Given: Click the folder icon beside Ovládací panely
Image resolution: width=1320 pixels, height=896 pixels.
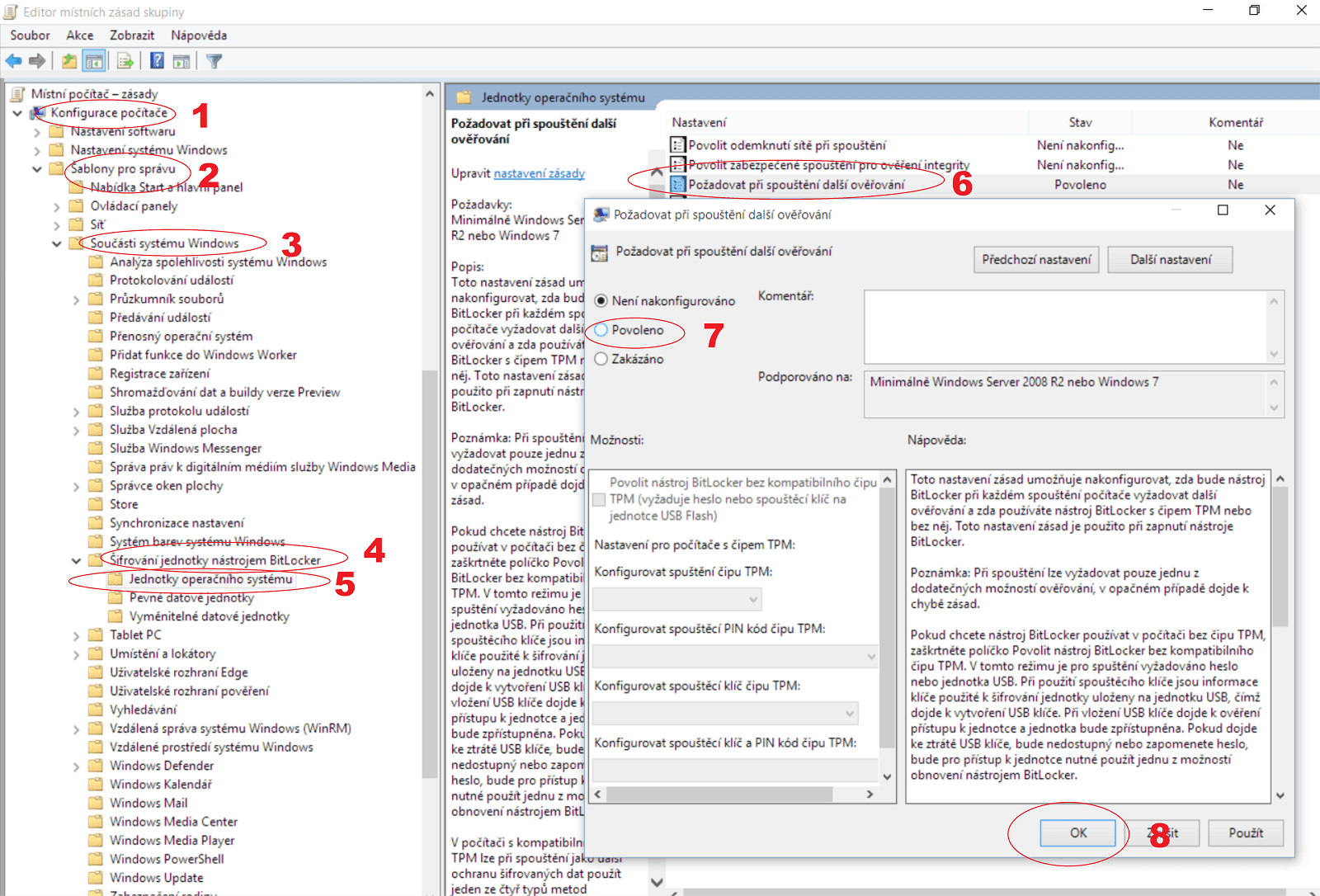Looking at the screenshot, I should (76, 205).
